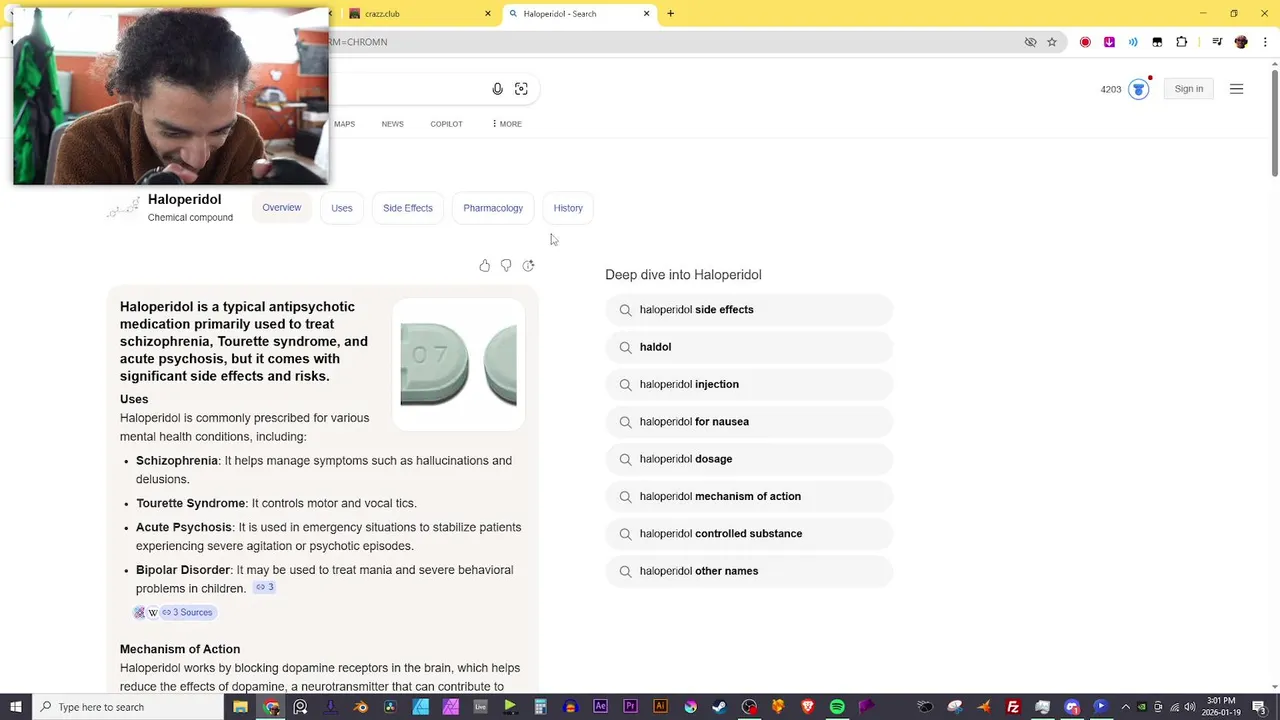This screenshot has height=720, width=1280.
Task: Open the haloperidol pill image thumbnail
Action: pyautogui.click(x=458, y=364)
